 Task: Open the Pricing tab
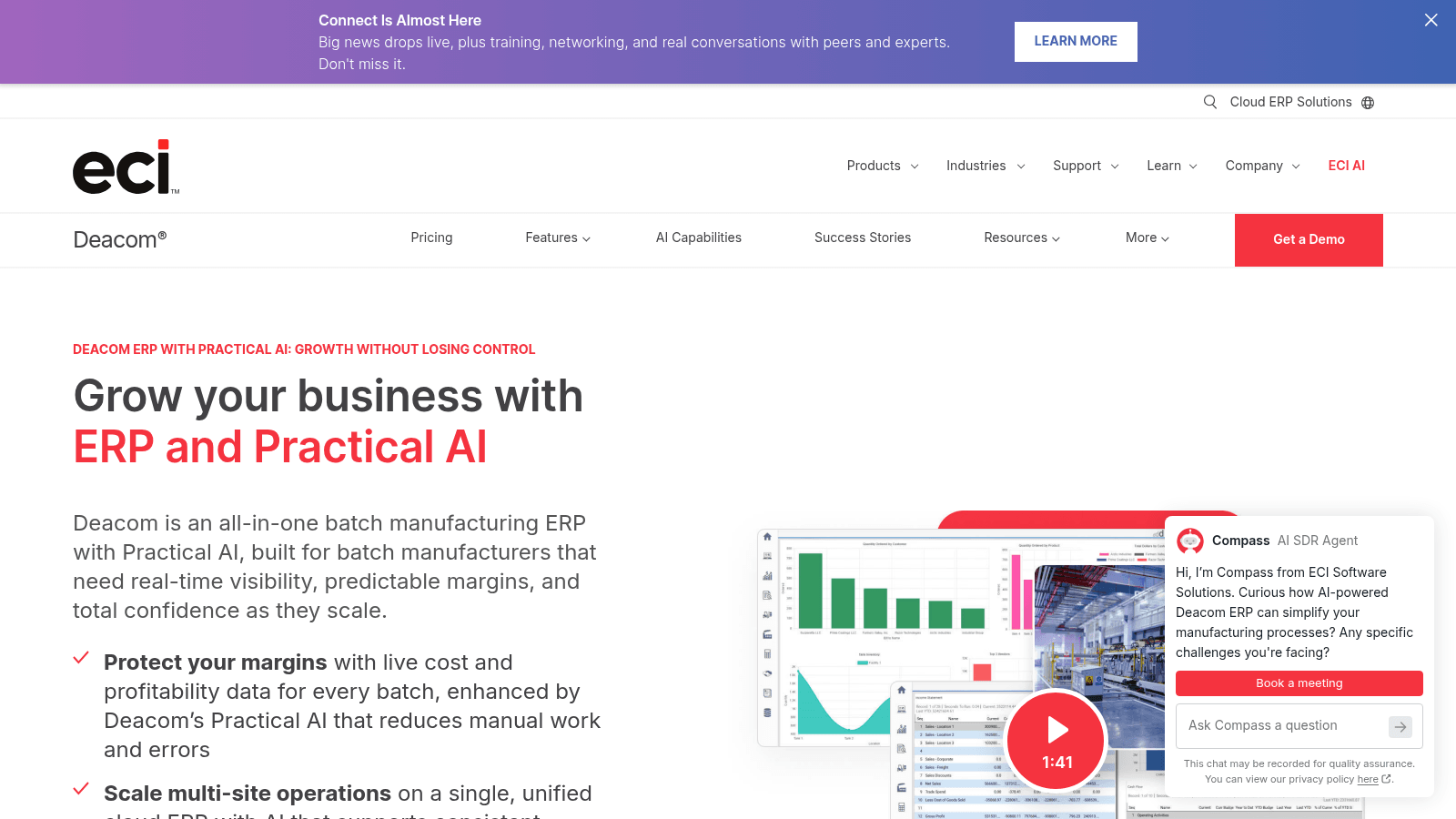[x=431, y=238]
